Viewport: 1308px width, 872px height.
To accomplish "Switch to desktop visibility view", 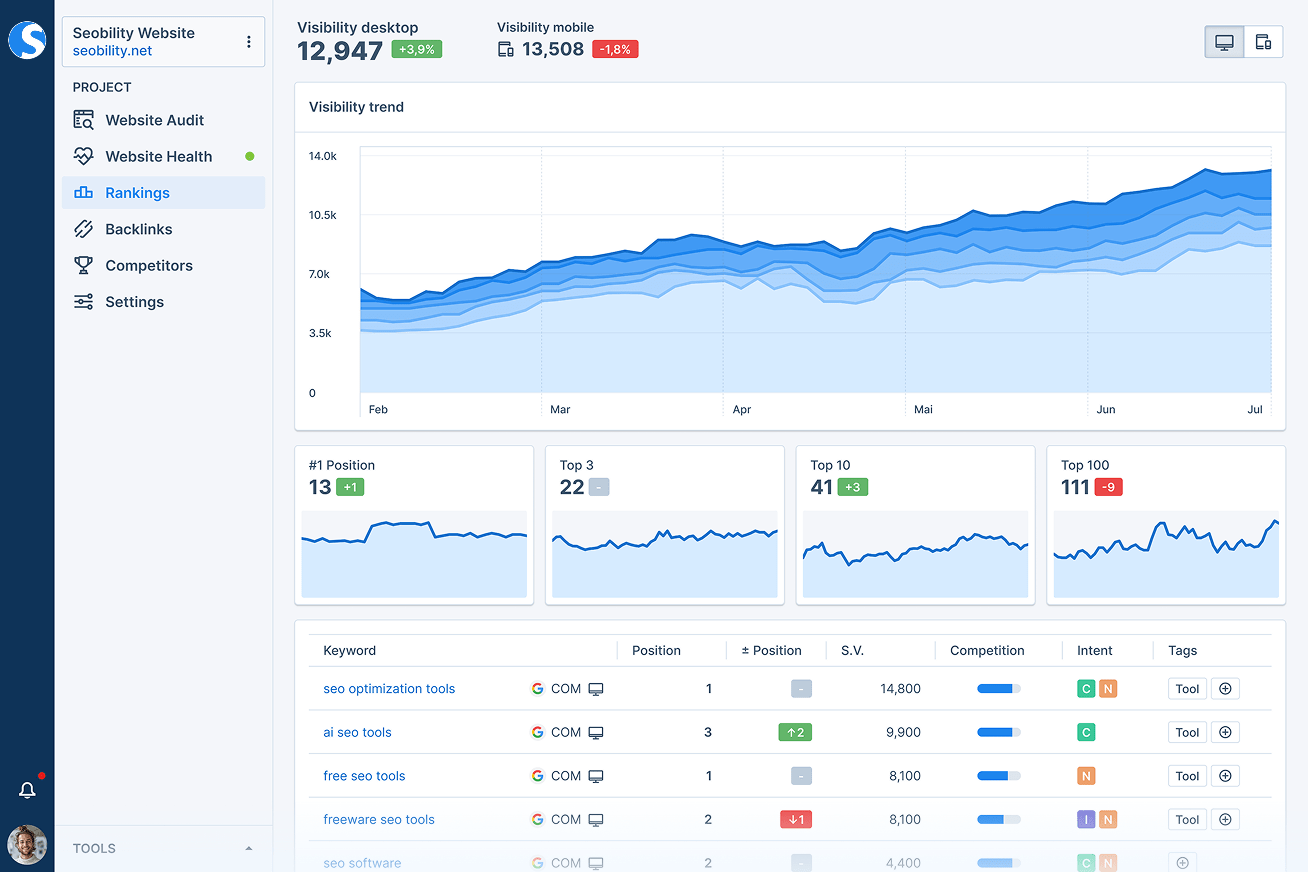I will [x=1223, y=41].
